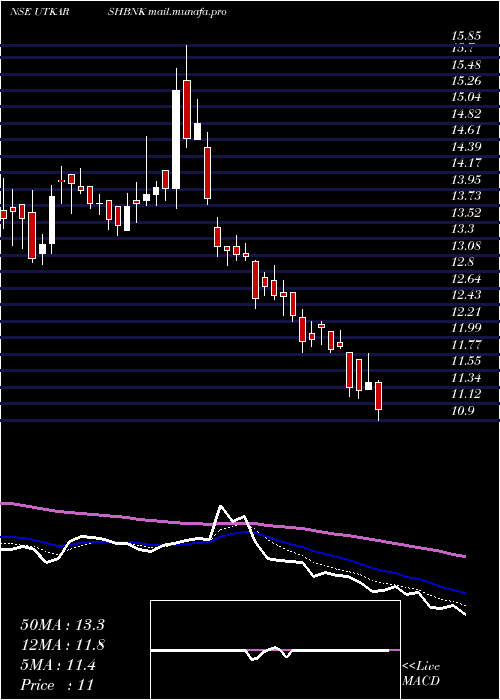Click the 11.12 price axis label

466,394
